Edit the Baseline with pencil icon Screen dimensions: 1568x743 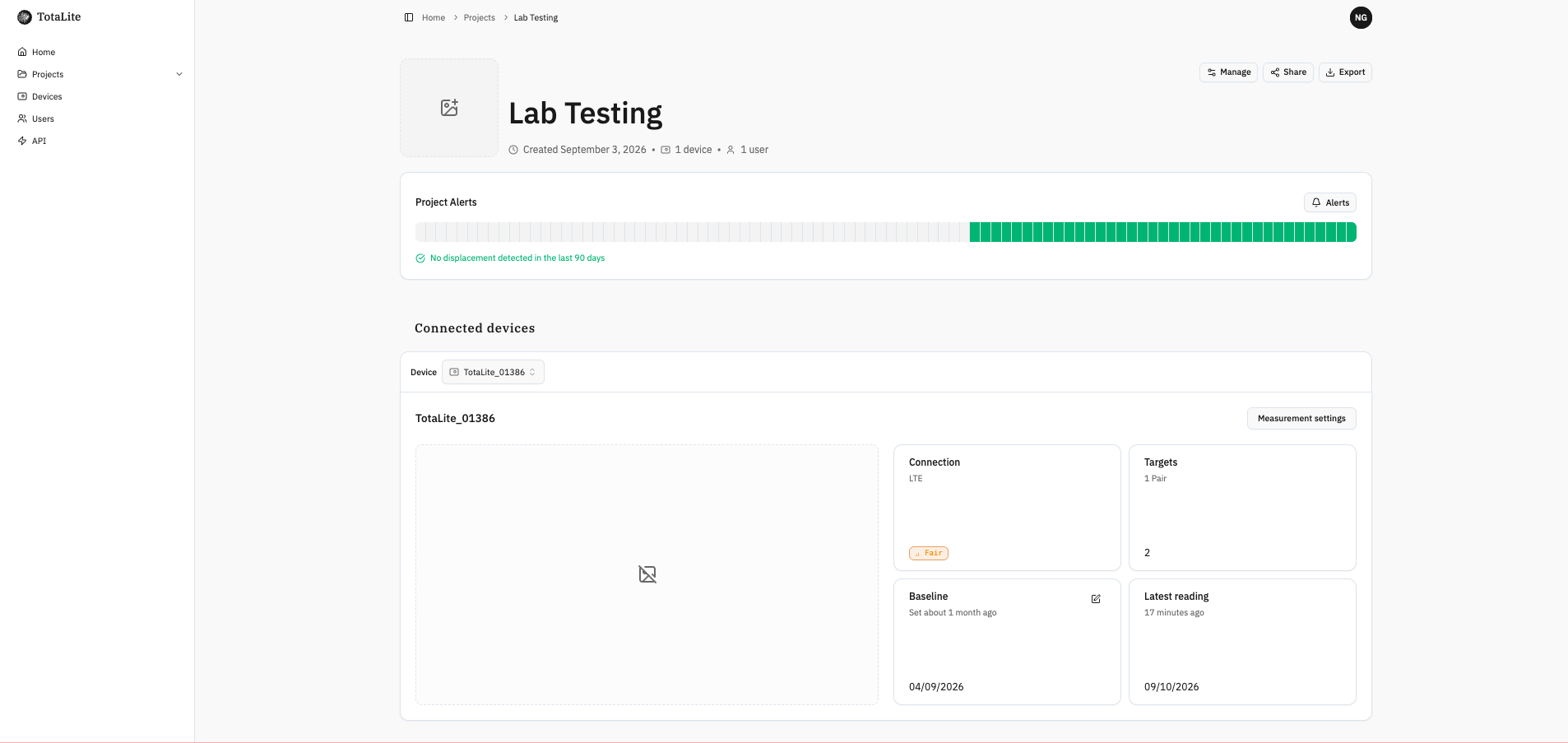pyautogui.click(x=1096, y=599)
